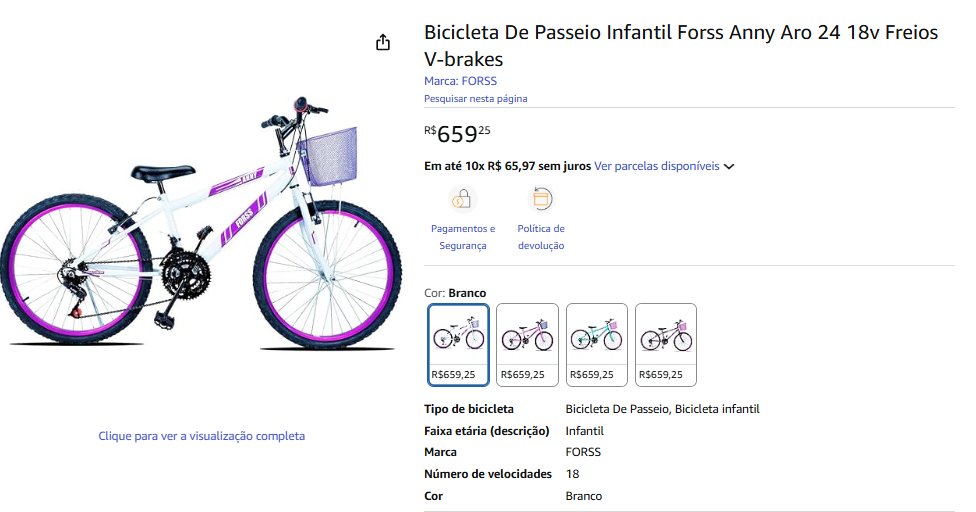The height and width of the screenshot is (512, 976).
Task: Click the Política de devolução text label
Action: point(541,237)
